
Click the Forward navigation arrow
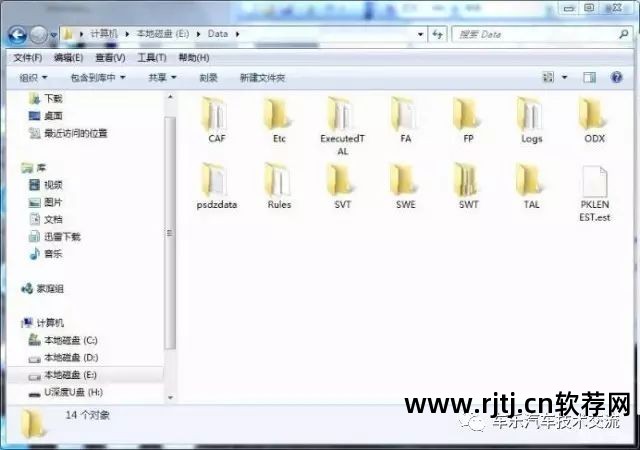39,35
